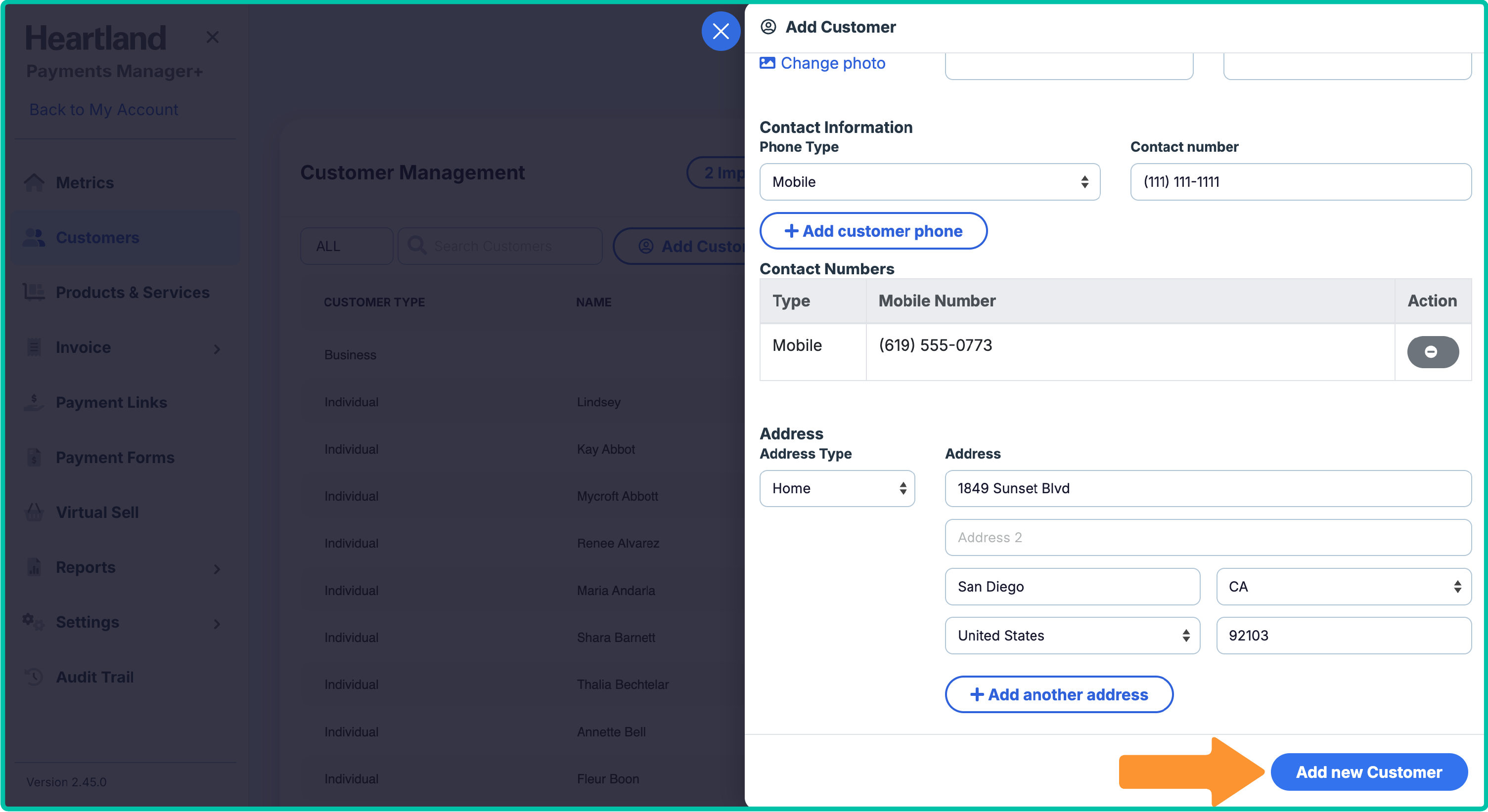Open the Metrics menu item
The width and height of the screenshot is (1488, 812).
(125, 182)
